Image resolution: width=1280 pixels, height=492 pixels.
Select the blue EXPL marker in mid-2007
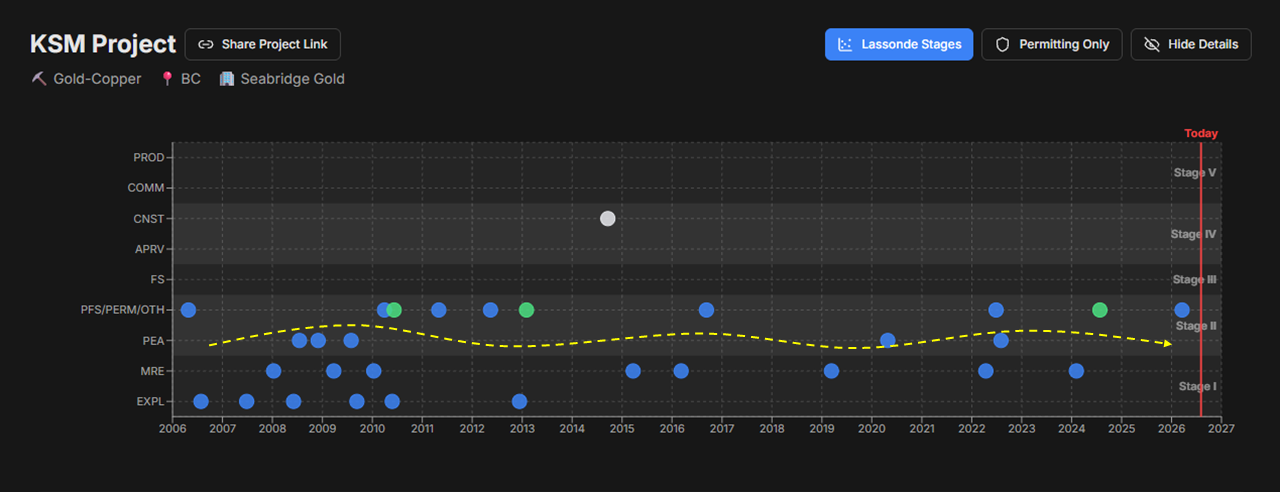(247, 402)
